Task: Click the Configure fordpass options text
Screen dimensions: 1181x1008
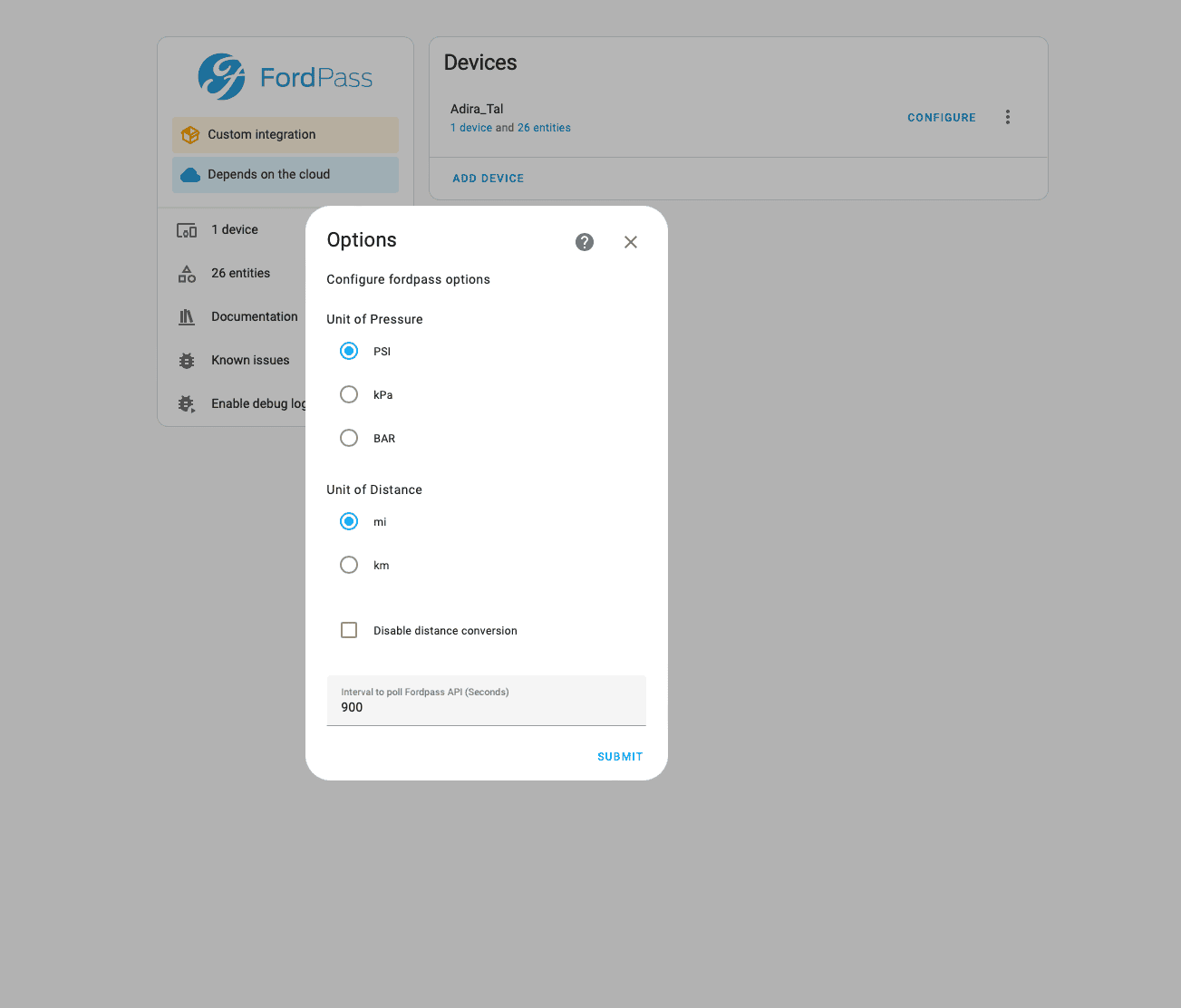Action: coord(409,280)
